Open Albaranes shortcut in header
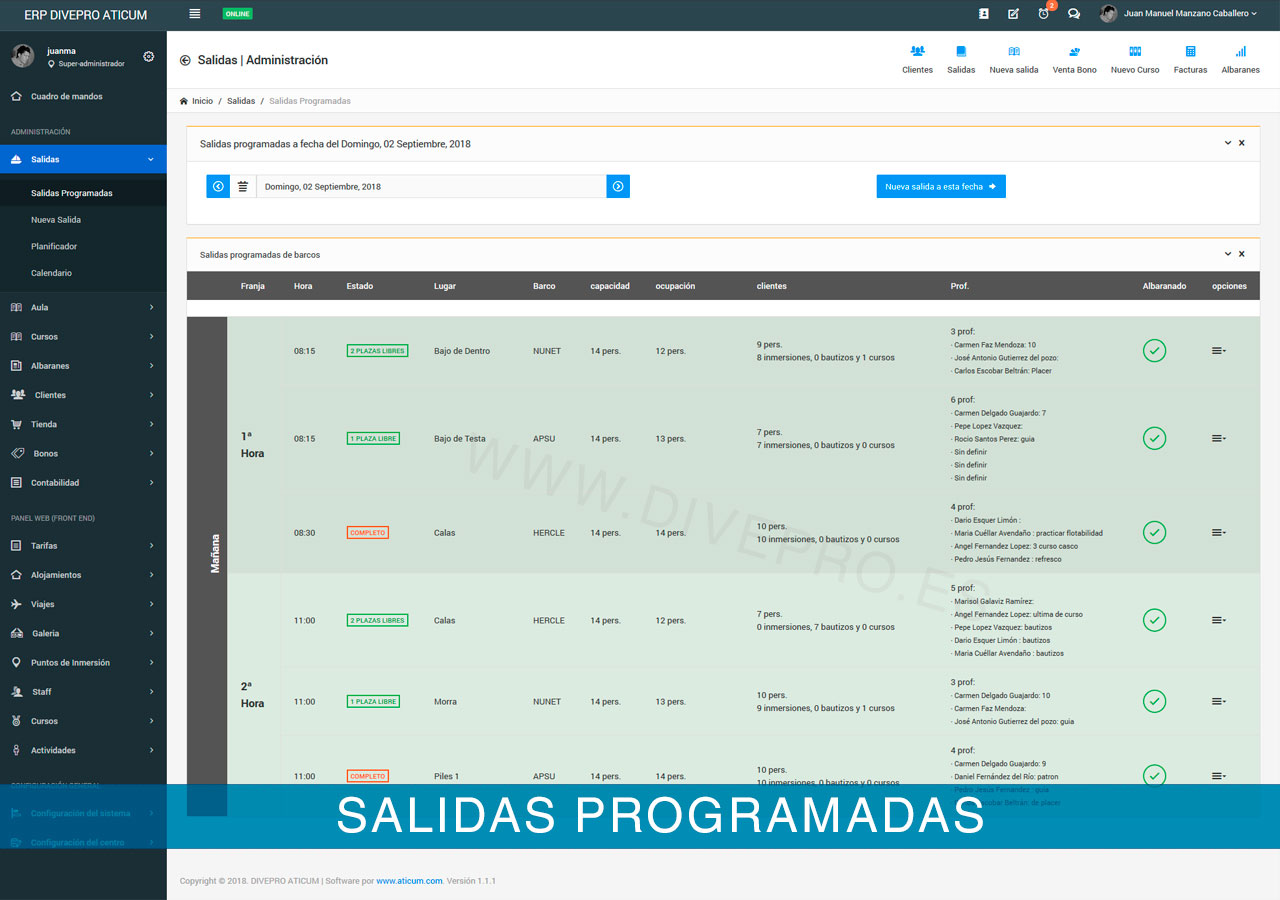 pyautogui.click(x=1240, y=60)
